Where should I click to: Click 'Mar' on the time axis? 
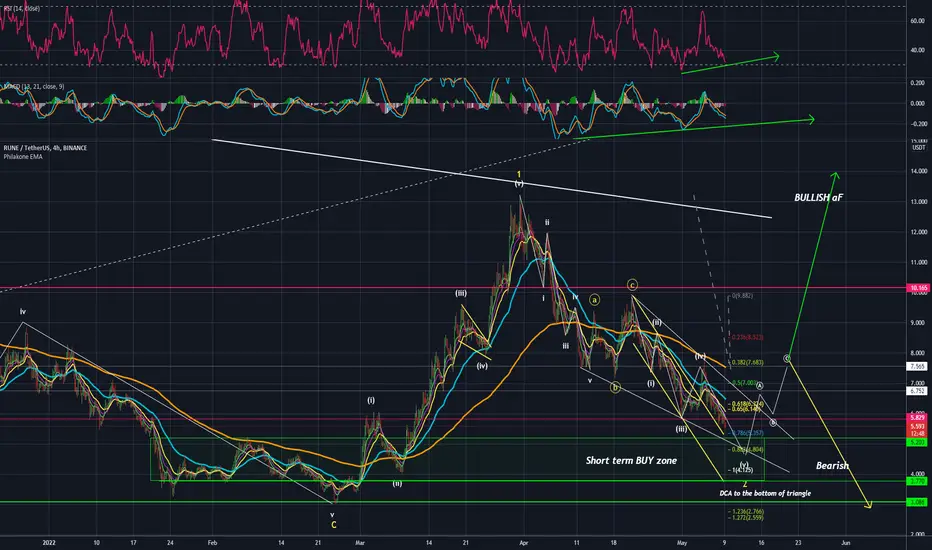point(360,542)
